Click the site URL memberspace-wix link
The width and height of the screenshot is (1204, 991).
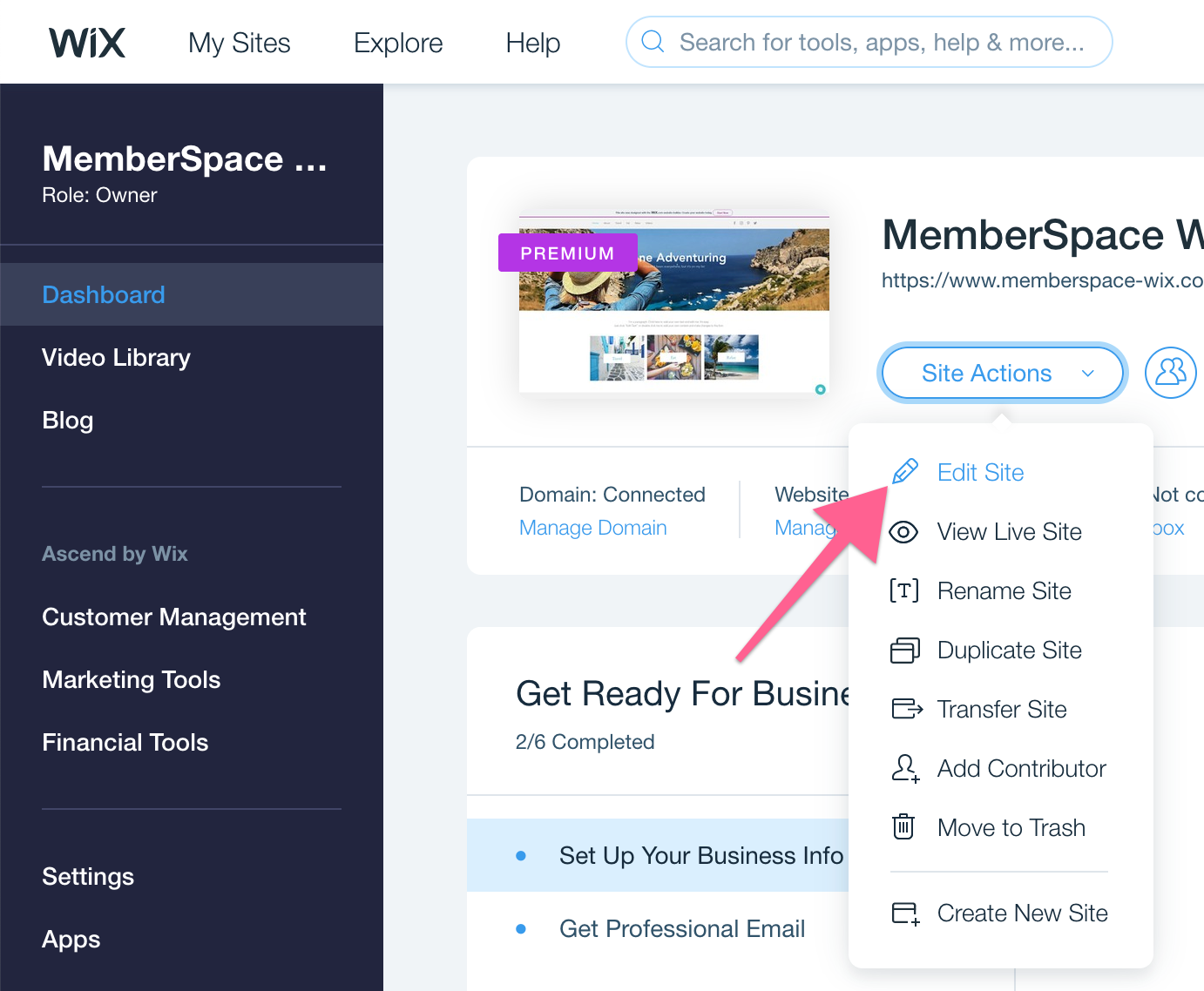point(1042,280)
